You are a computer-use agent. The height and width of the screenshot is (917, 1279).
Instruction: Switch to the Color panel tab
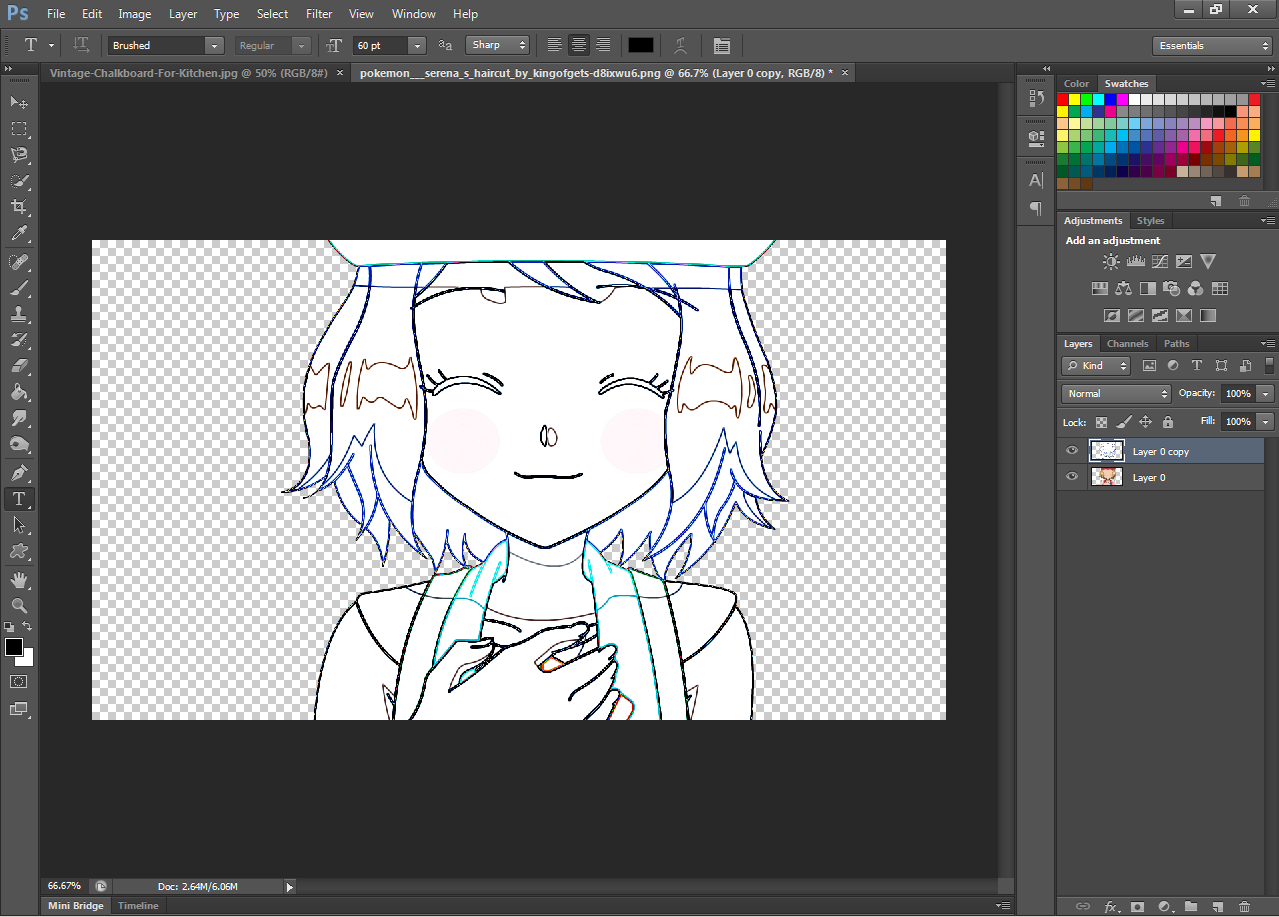pos(1076,84)
